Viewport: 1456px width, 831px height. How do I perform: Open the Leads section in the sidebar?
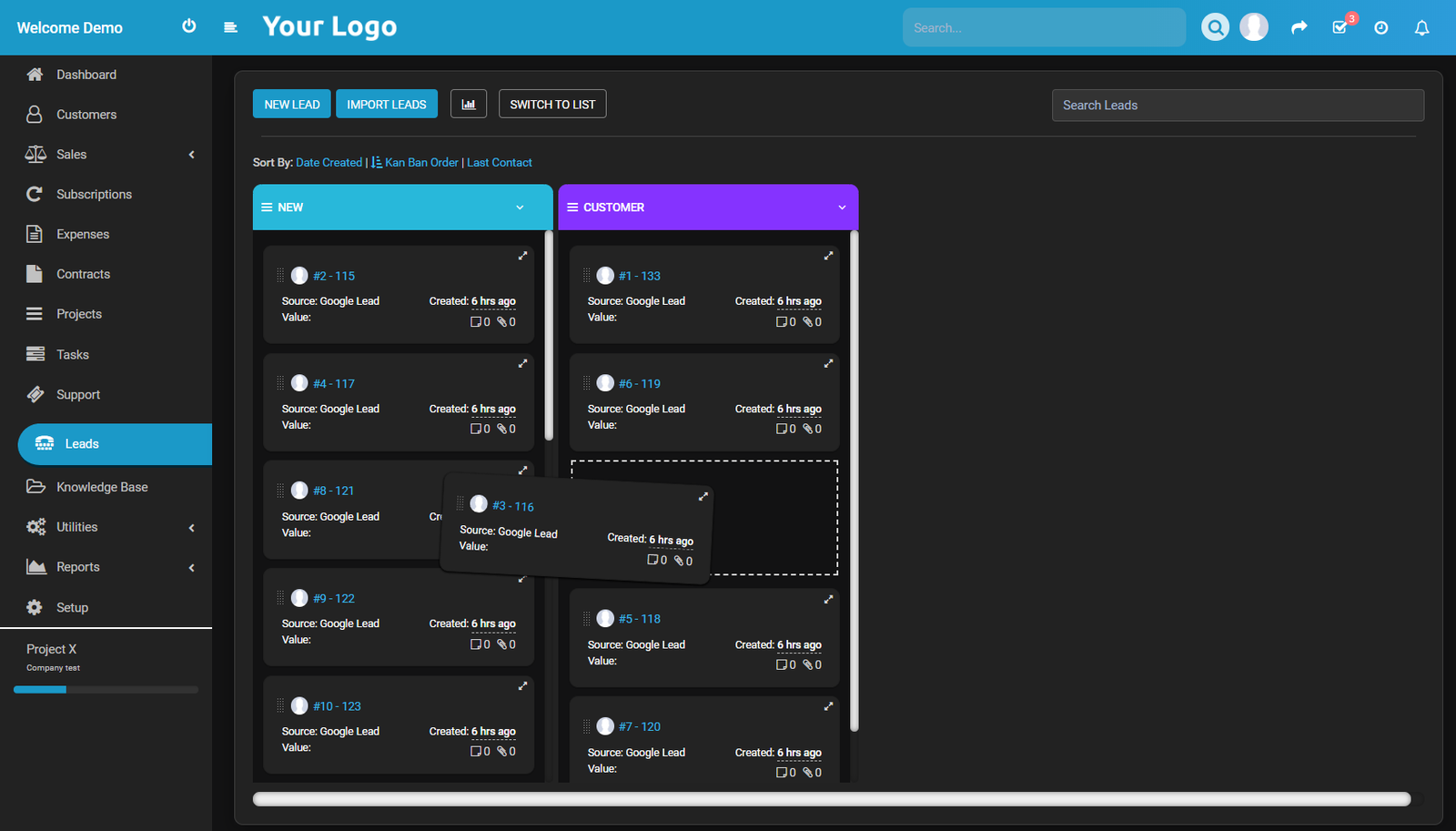pyautogui.click(x=81, y=443)
